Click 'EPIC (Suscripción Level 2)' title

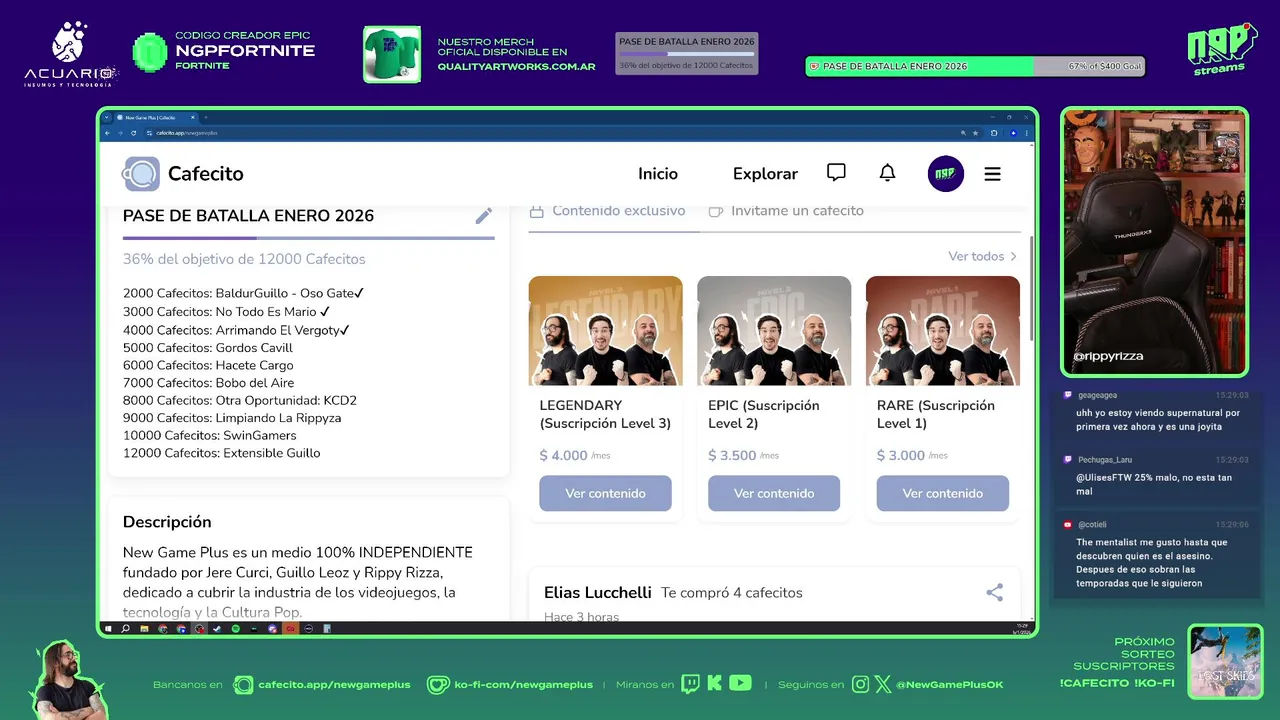pos(764,414)
